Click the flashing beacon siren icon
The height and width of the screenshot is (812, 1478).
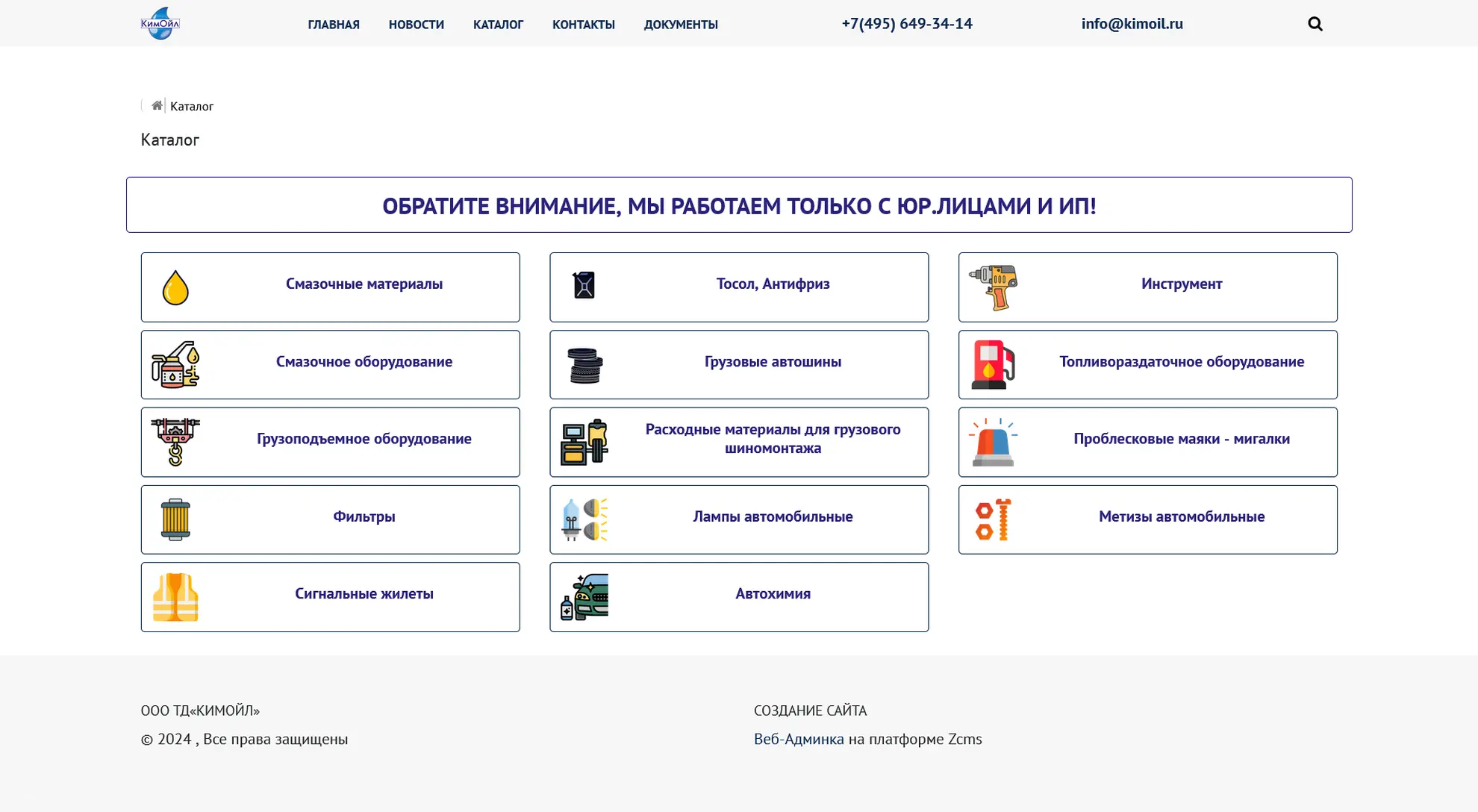tap(993, 443)
